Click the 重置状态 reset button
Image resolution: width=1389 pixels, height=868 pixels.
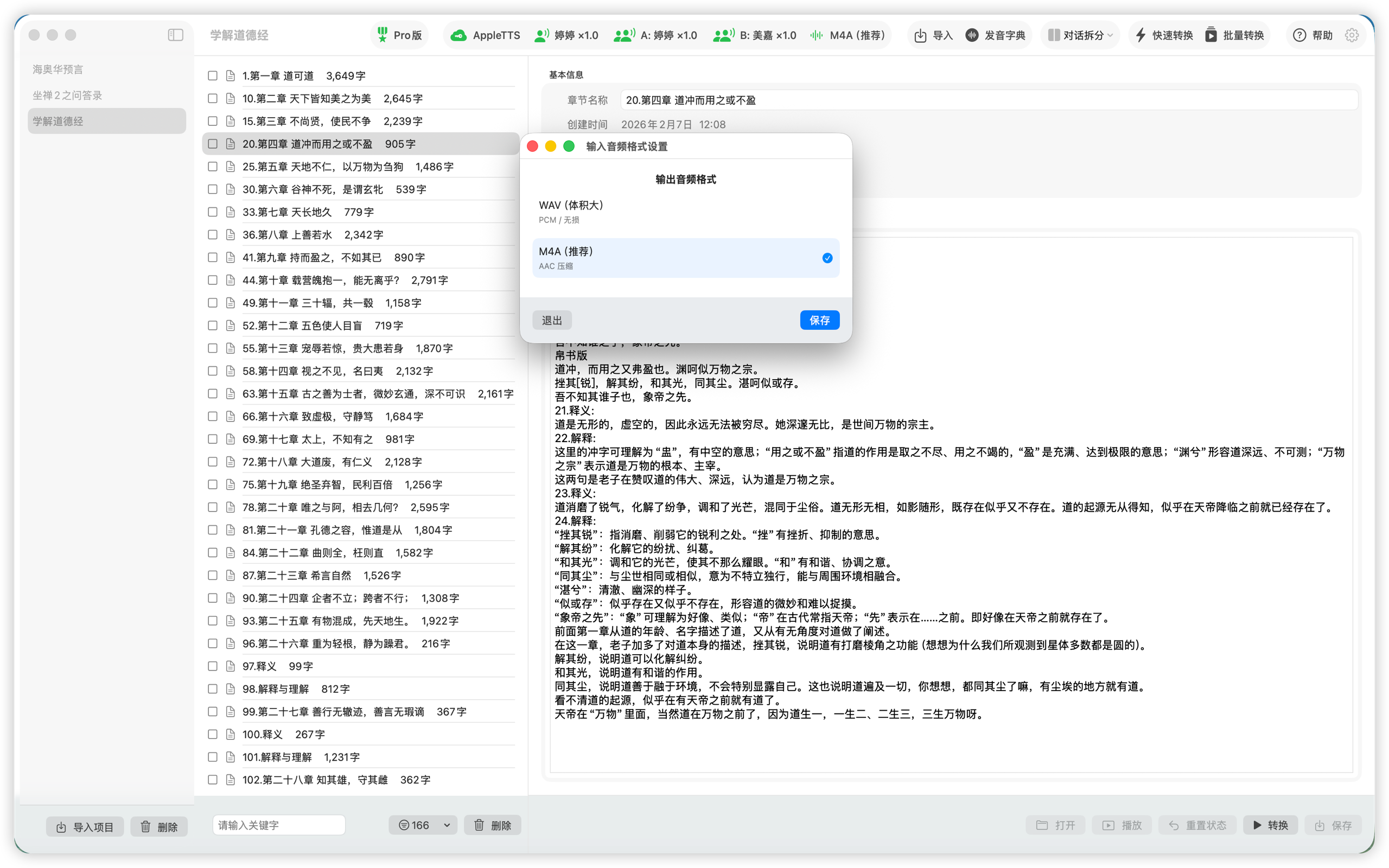coord(1197,826)
